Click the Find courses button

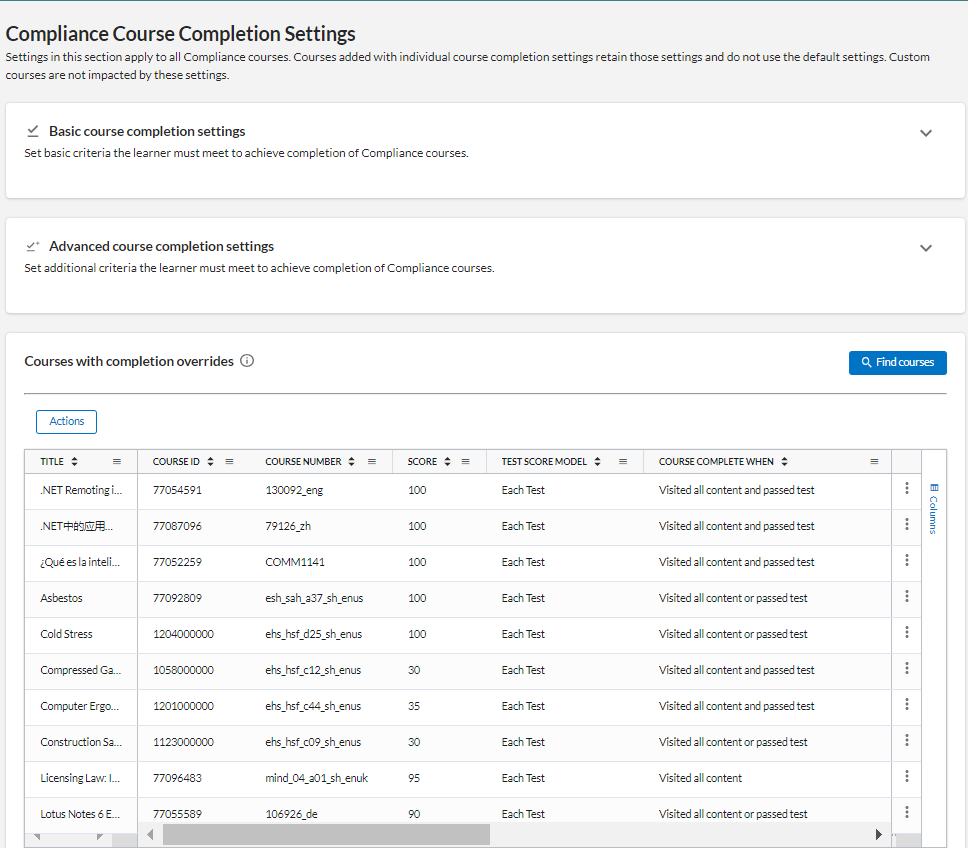(x=897, y=363)
